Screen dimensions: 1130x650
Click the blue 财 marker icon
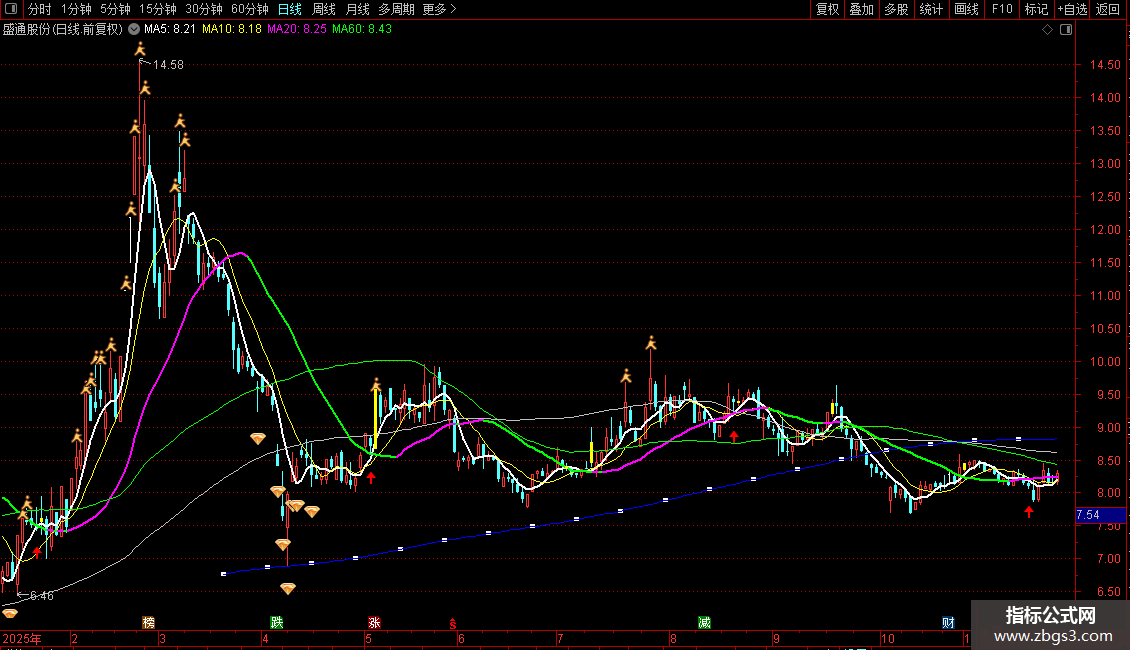click(947, 622)
